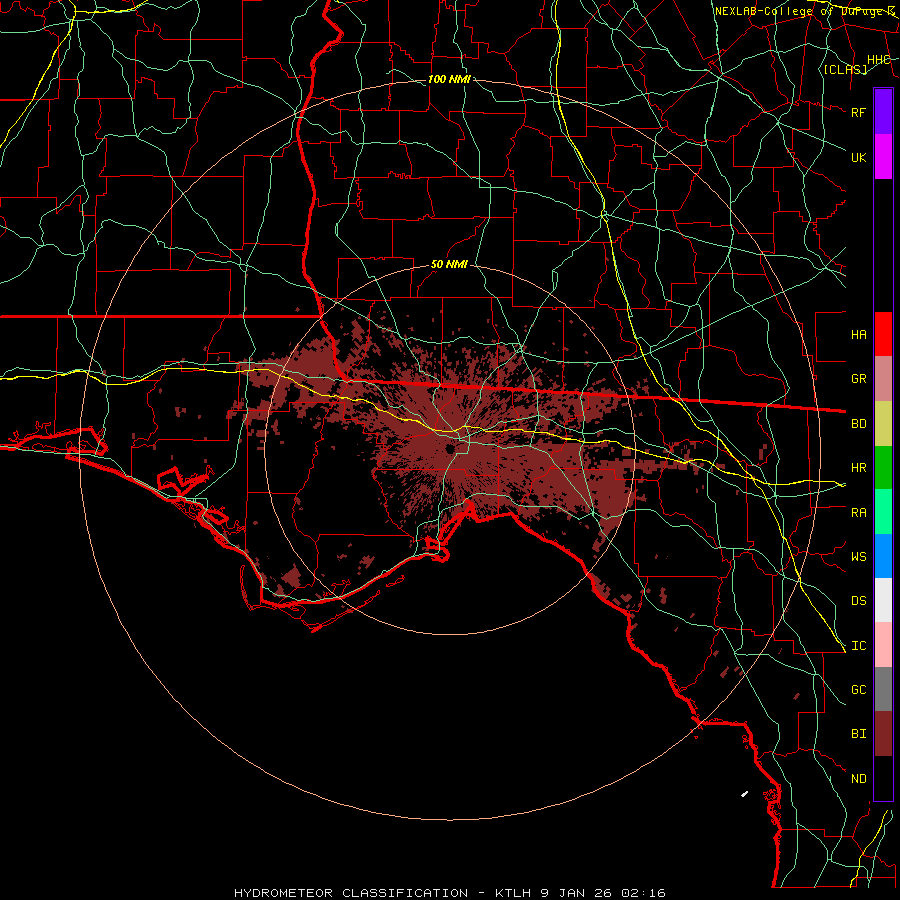Click the 100 NMI range ring label

[449, 79]
